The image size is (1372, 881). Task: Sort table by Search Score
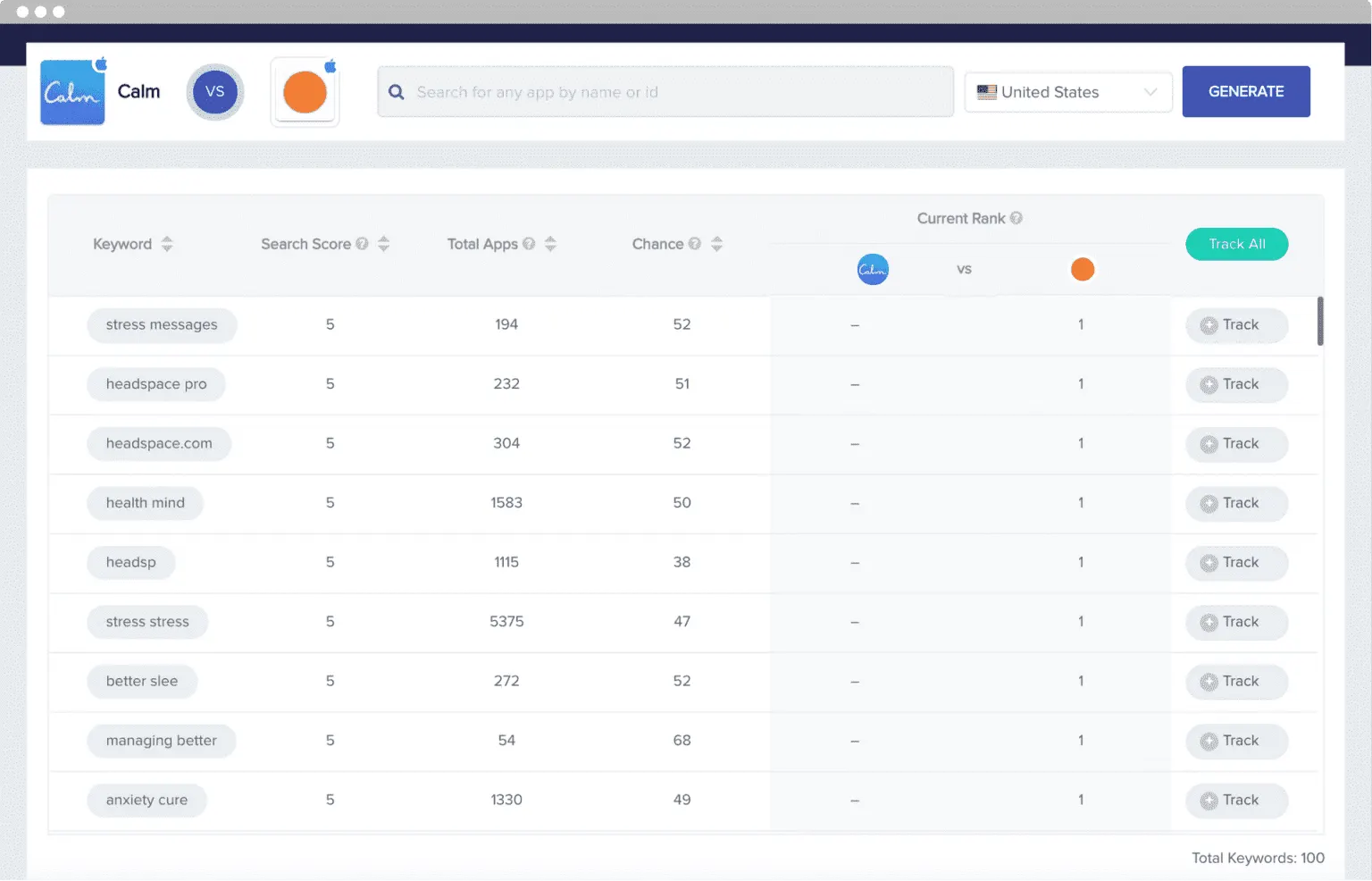(x=384, y=244)
